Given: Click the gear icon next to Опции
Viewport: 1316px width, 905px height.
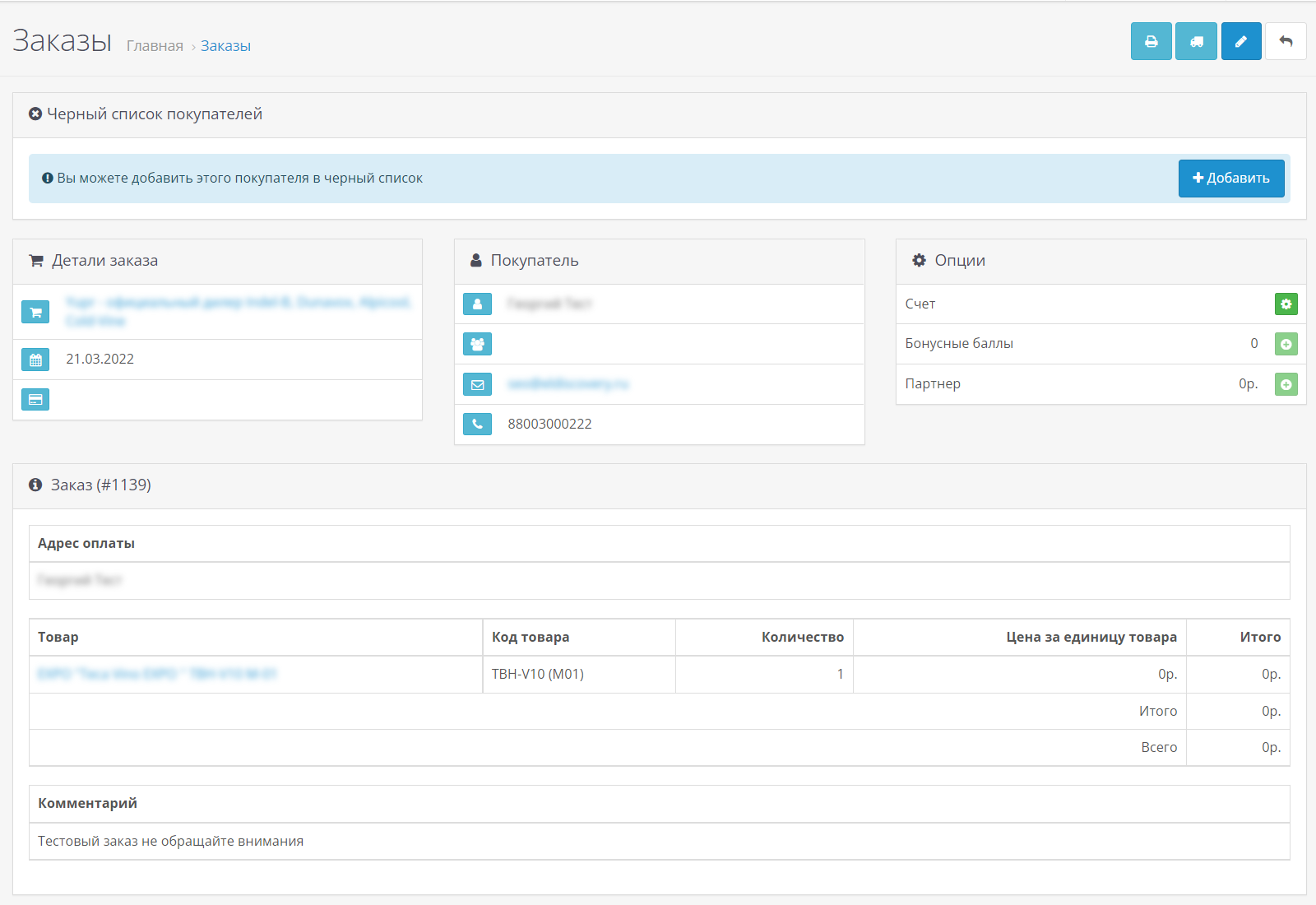Looking at the screenshot, I should [919, 260].
